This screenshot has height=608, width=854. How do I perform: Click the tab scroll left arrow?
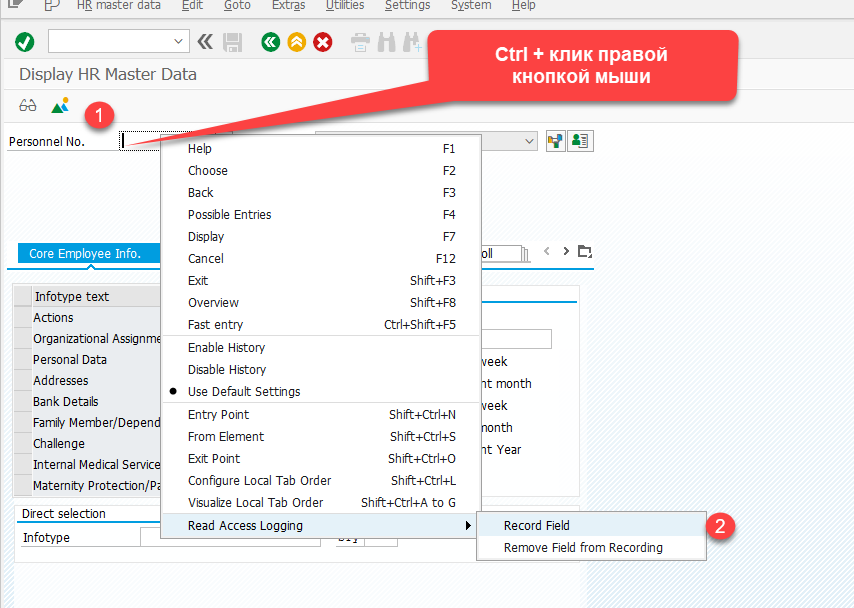(x=547, y=251)
